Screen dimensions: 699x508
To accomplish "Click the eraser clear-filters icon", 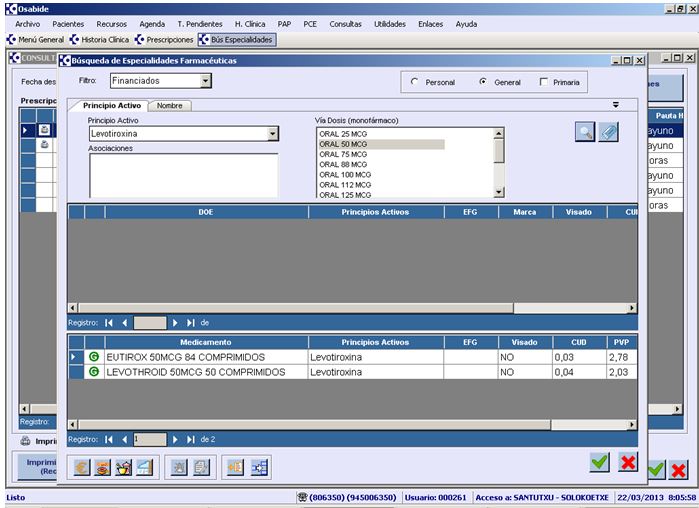I will 608,132.
